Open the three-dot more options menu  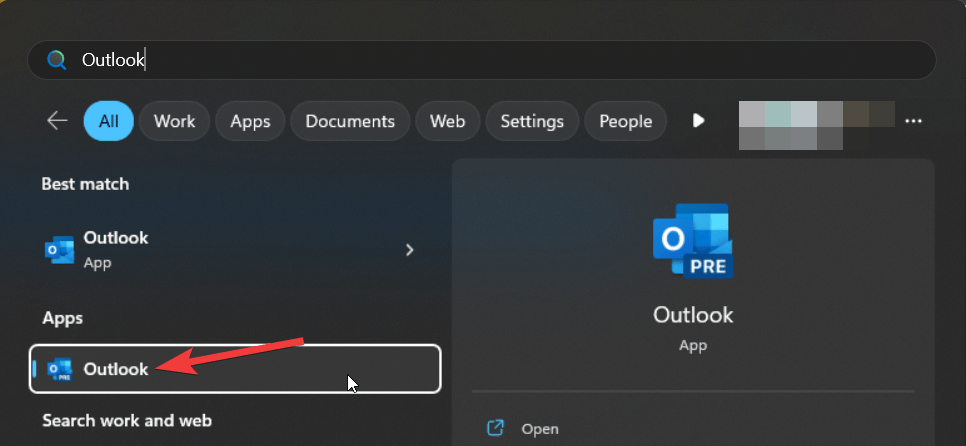913,121
